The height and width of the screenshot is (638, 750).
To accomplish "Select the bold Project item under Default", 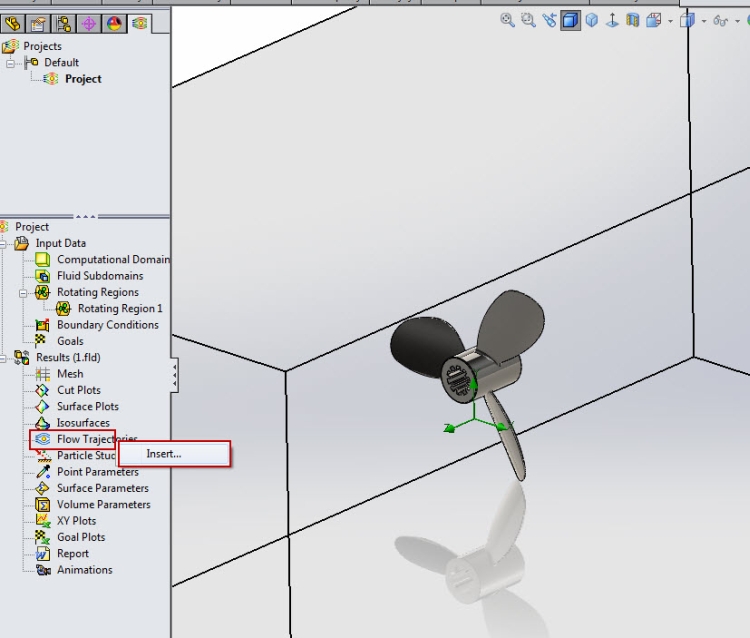I will pyautogui.click(x=83, y=79).
